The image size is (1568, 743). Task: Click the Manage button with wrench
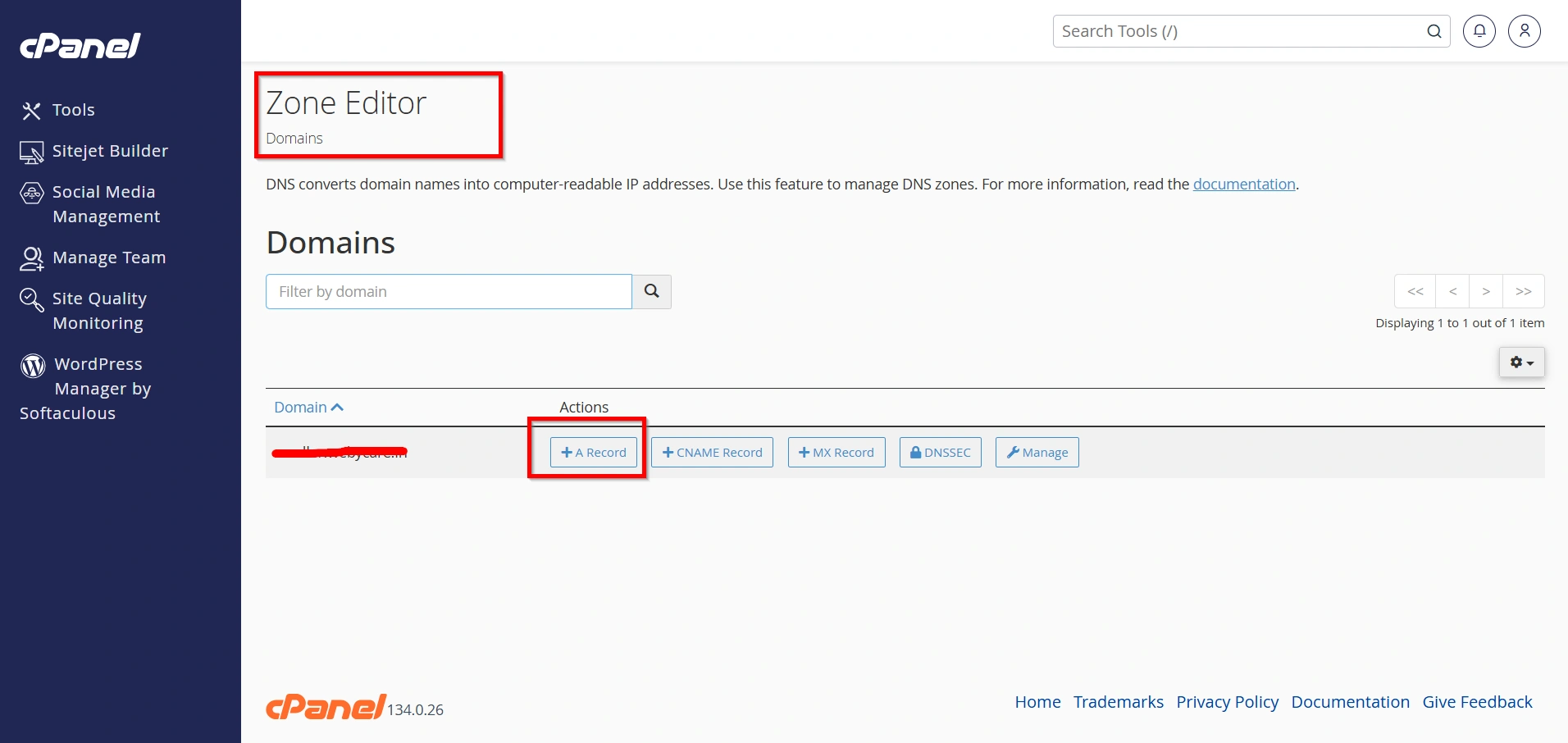(x=1037, y=453)
